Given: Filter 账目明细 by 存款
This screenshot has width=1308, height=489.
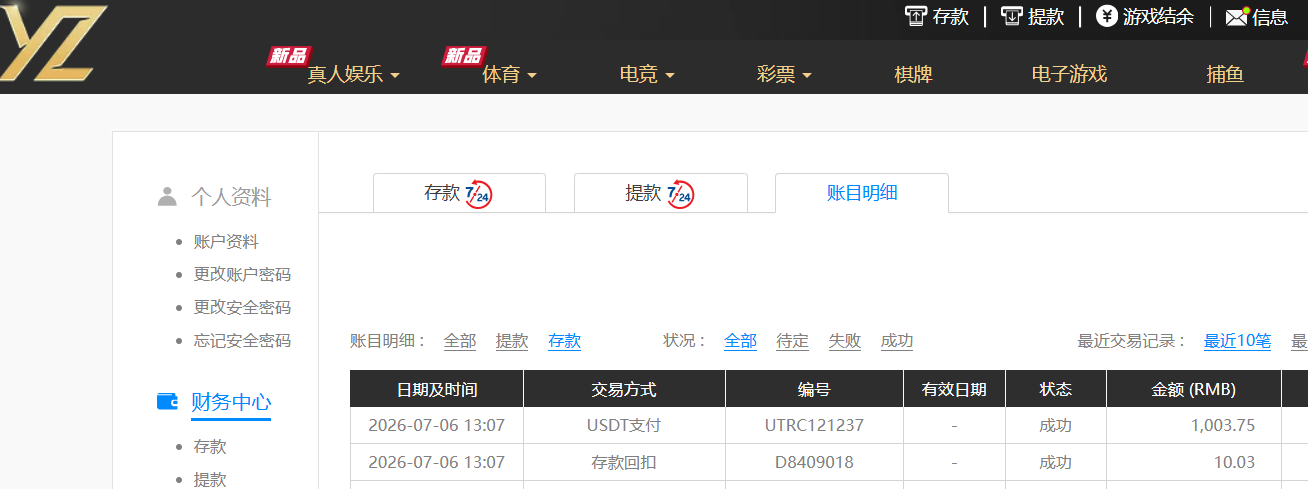Looking at the screenshot, I should (x=564, y=341).
